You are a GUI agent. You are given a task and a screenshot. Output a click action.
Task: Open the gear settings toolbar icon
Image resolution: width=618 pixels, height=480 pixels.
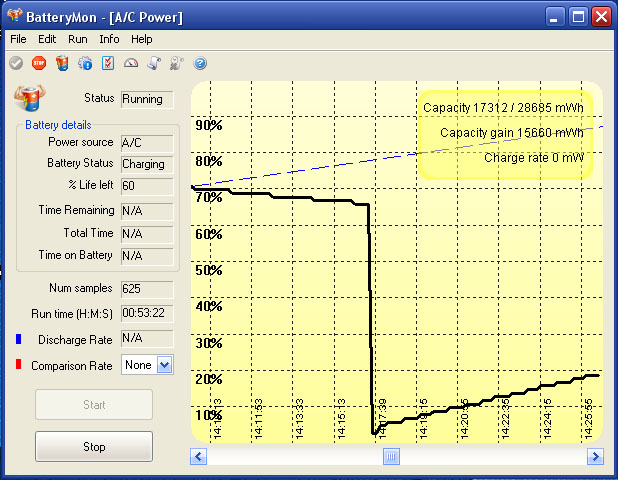tap(85, 63)
